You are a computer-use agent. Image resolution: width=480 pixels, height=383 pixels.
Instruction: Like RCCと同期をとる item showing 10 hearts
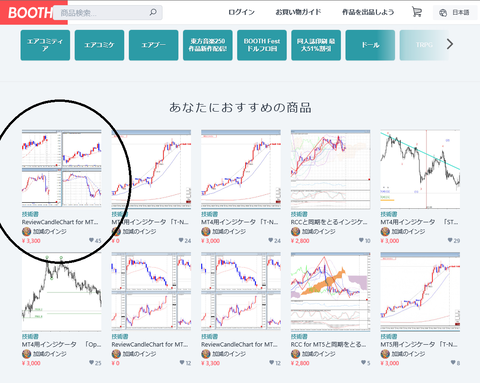[x=361, y=240]
